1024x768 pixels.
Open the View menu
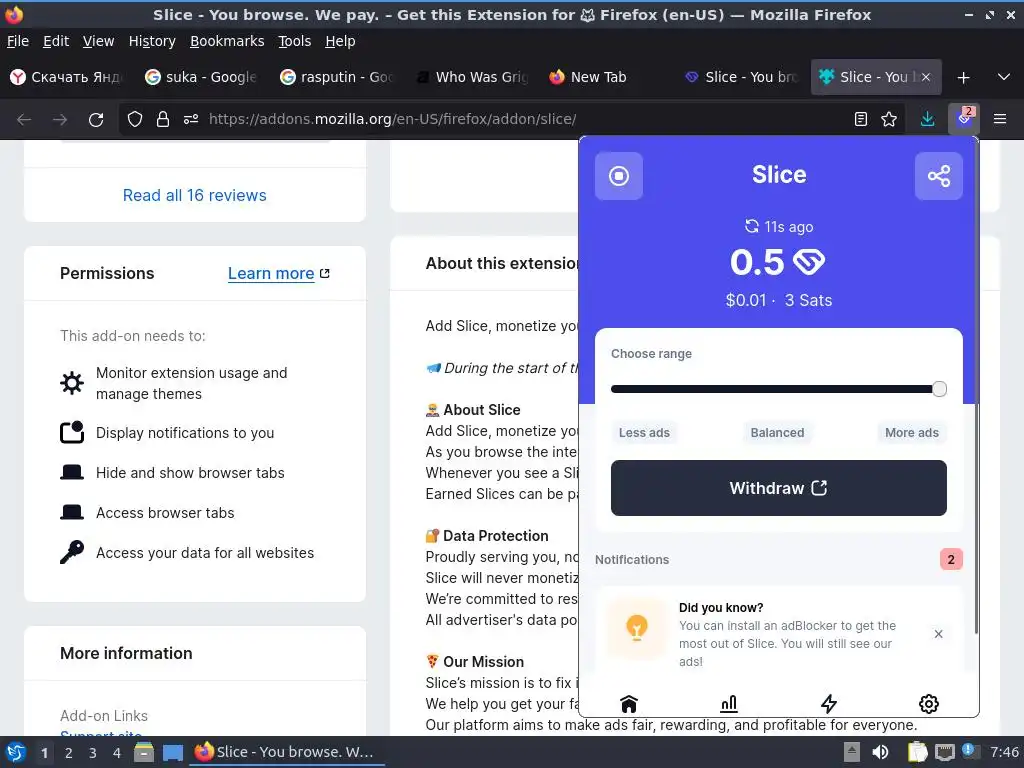pos(98,41)
